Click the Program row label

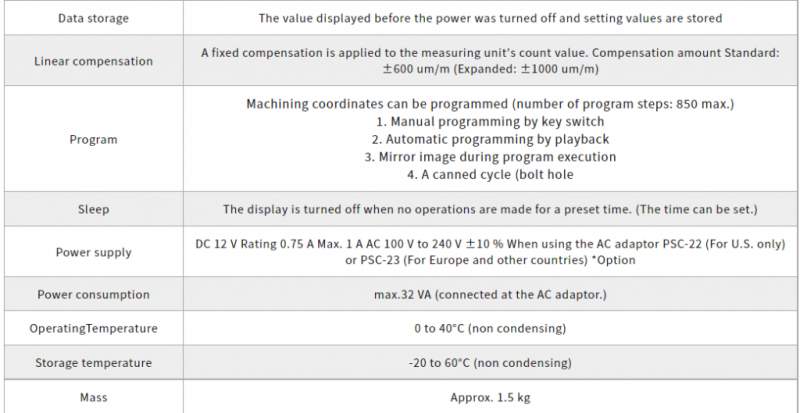[93, 139]
